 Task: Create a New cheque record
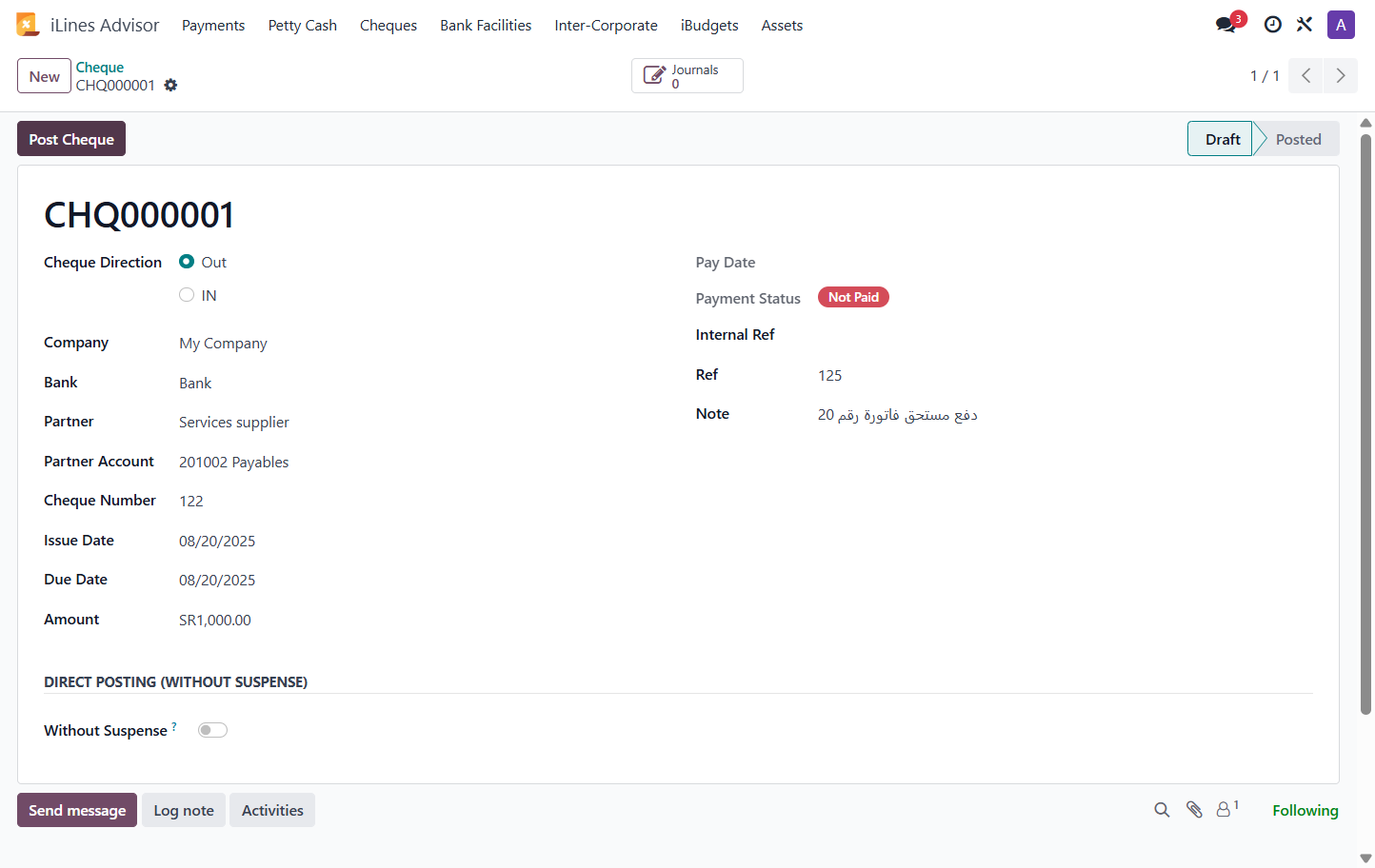tap(44, 76)
